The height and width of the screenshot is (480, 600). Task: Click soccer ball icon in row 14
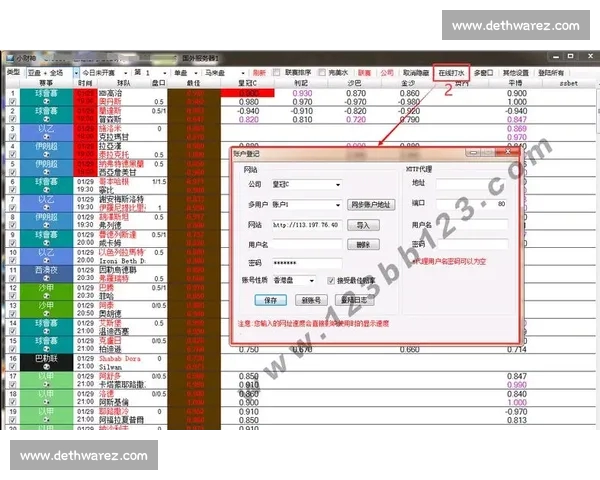(46, 331)
